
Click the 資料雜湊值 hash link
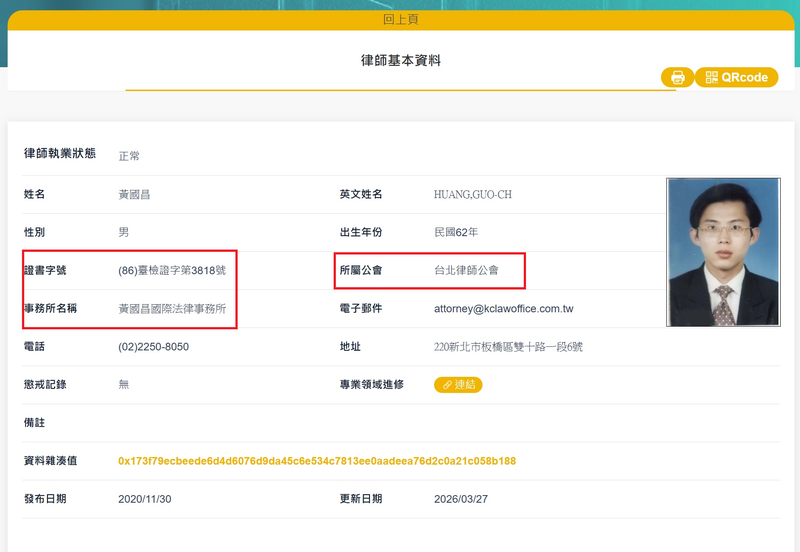click(x=317, y=461)
